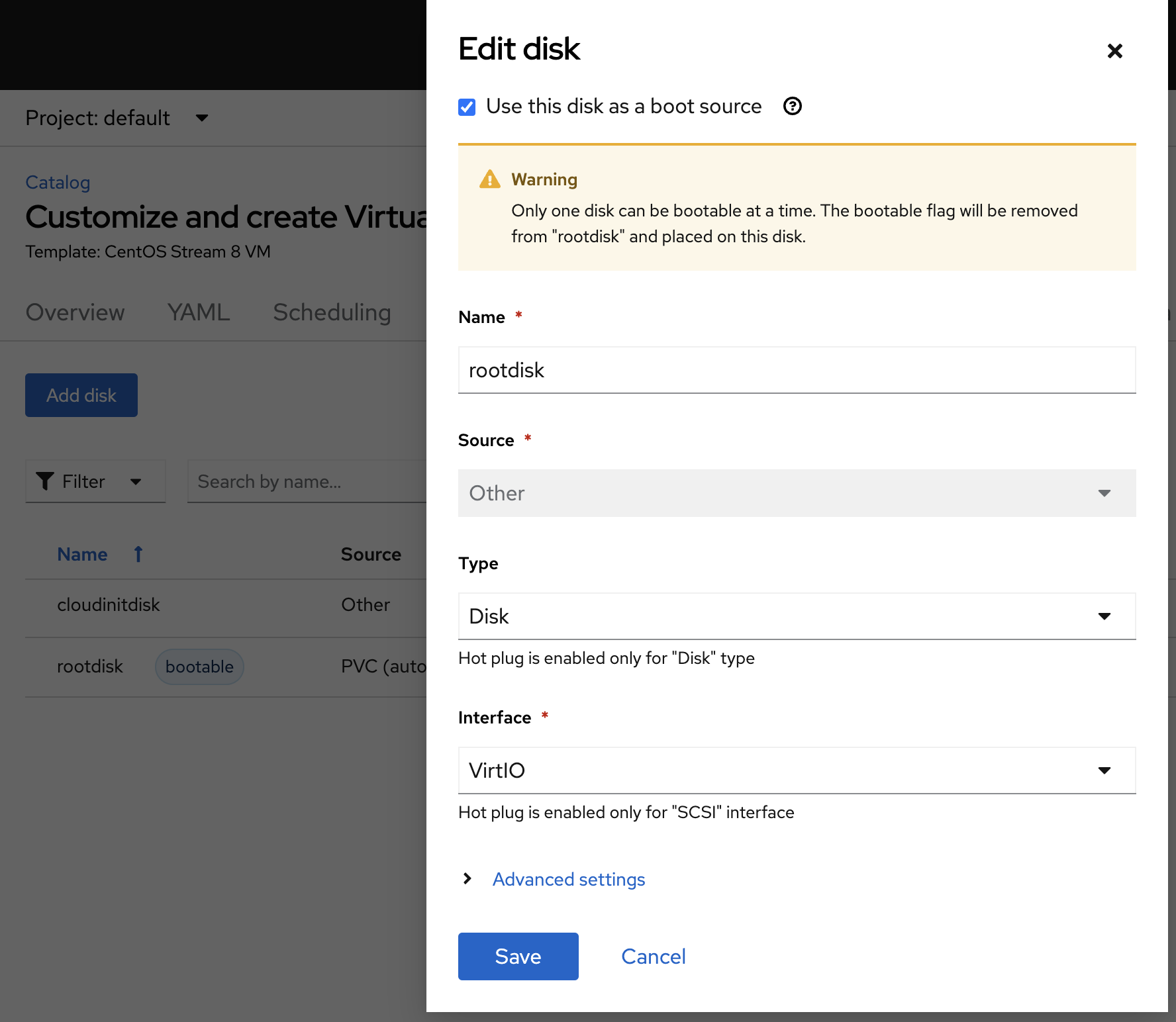The height and width of the screenshot is (1022, 1176).
Task: Expand Advanced settings section
Action: point(568,879)
